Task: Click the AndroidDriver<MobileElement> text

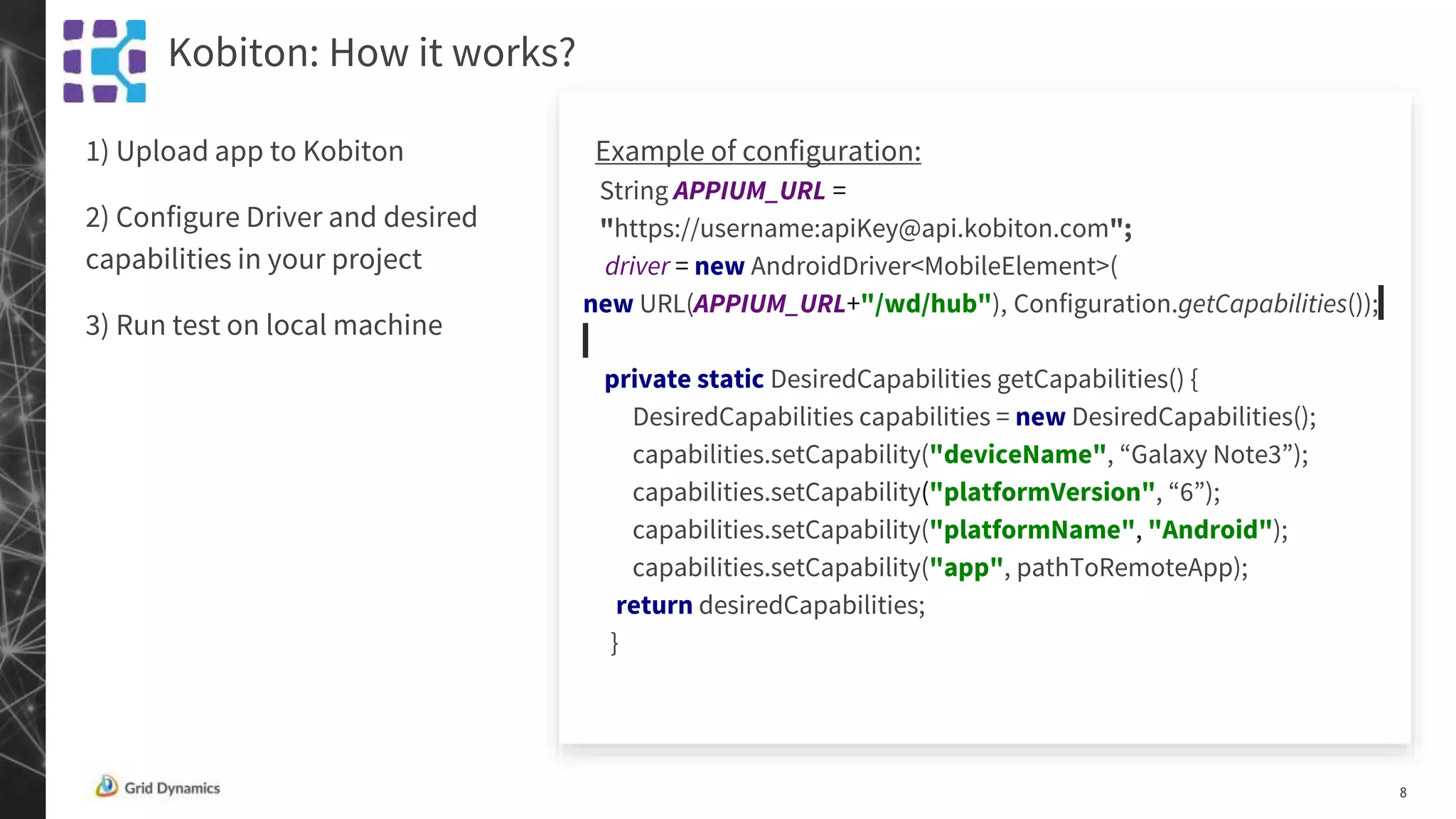Action: 930,267
